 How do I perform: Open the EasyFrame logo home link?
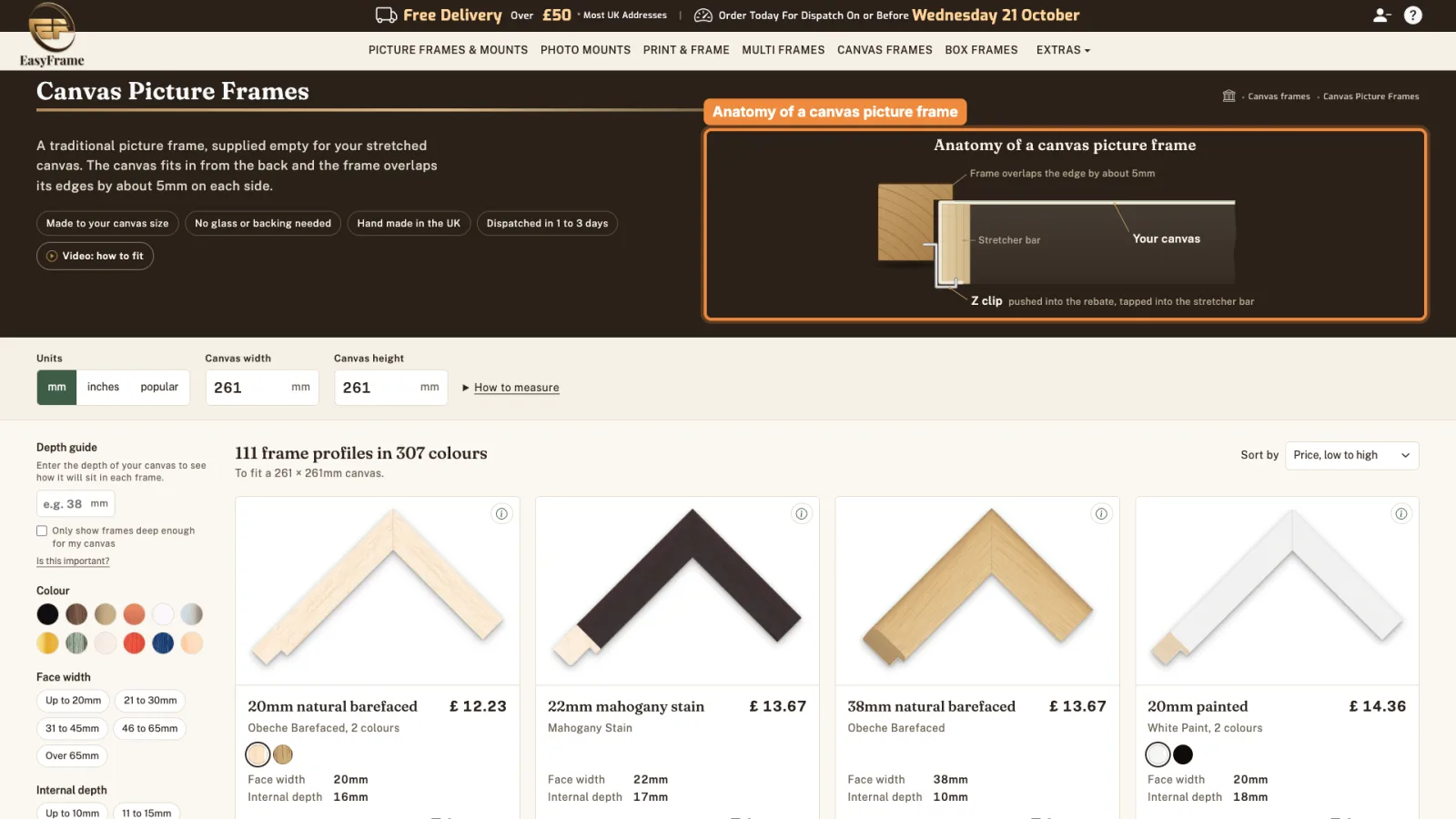52,35
